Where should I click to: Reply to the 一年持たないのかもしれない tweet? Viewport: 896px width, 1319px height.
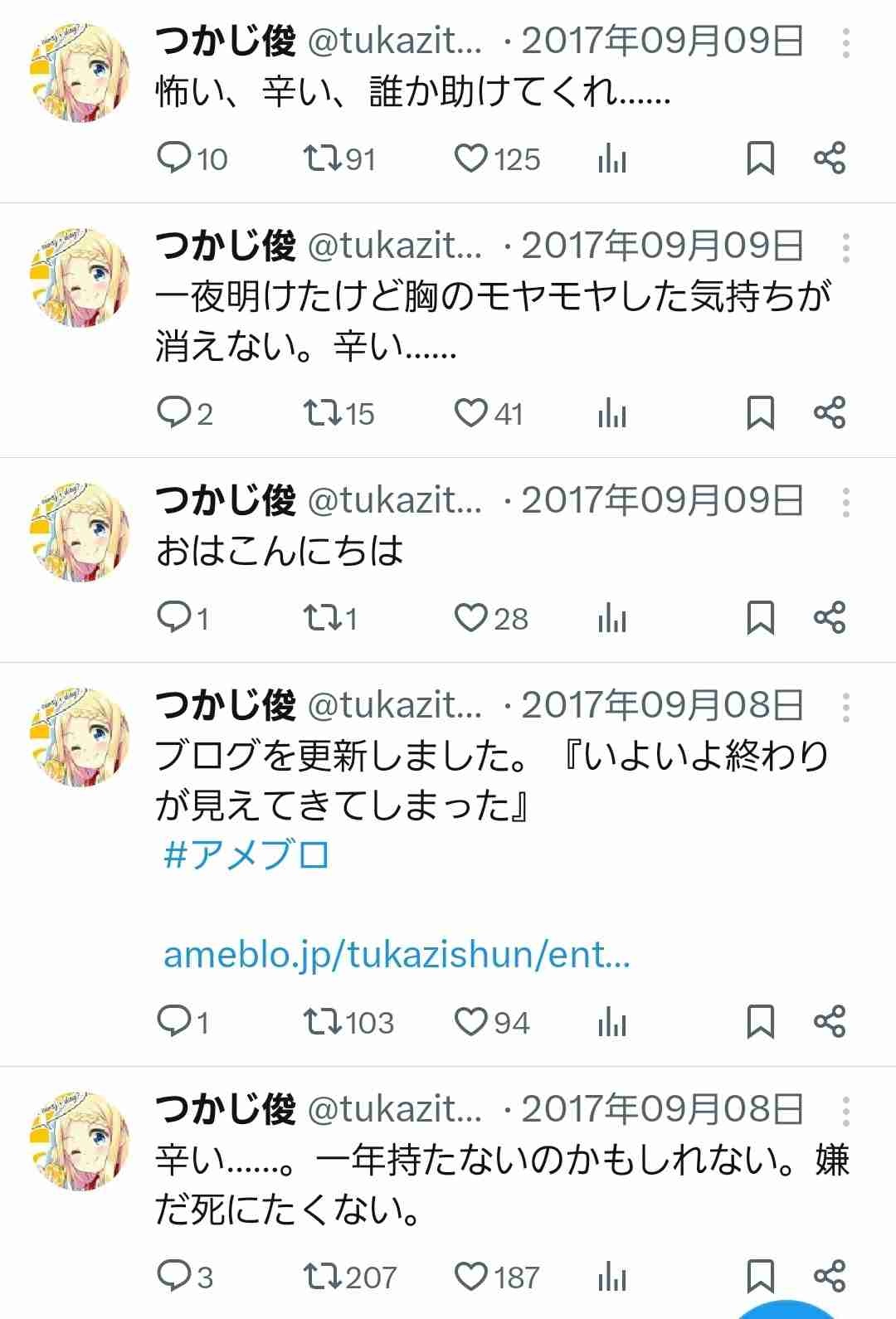click(185, 1276)
